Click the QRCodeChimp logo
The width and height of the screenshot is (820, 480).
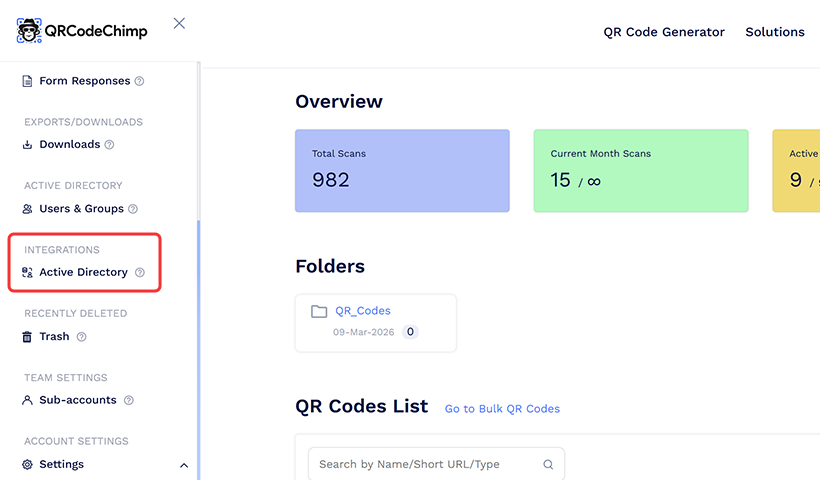[82, 30]
